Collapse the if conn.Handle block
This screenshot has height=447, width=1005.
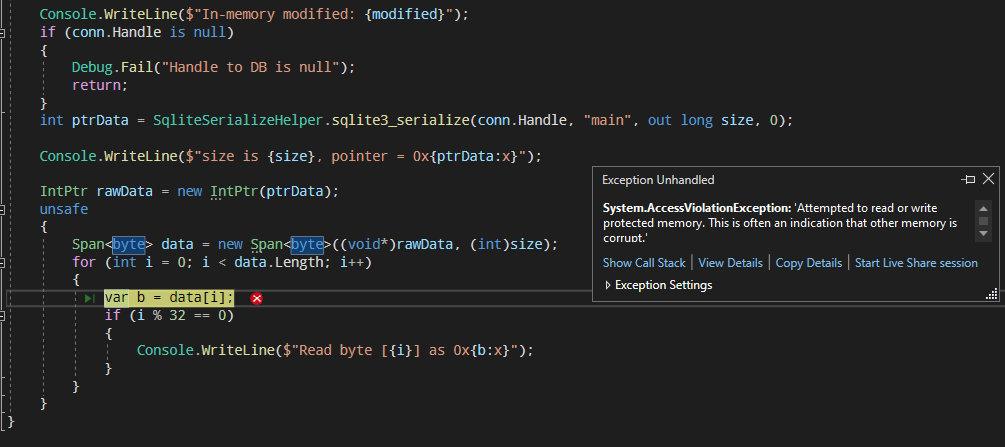click(x=3, y=32)
